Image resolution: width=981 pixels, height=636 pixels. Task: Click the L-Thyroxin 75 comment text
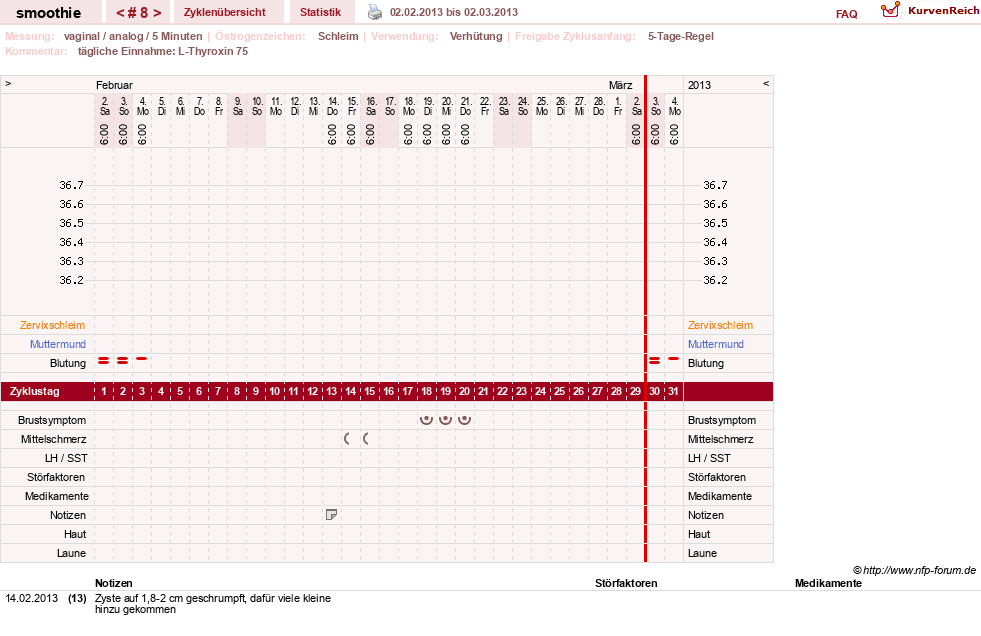point(213,51)
